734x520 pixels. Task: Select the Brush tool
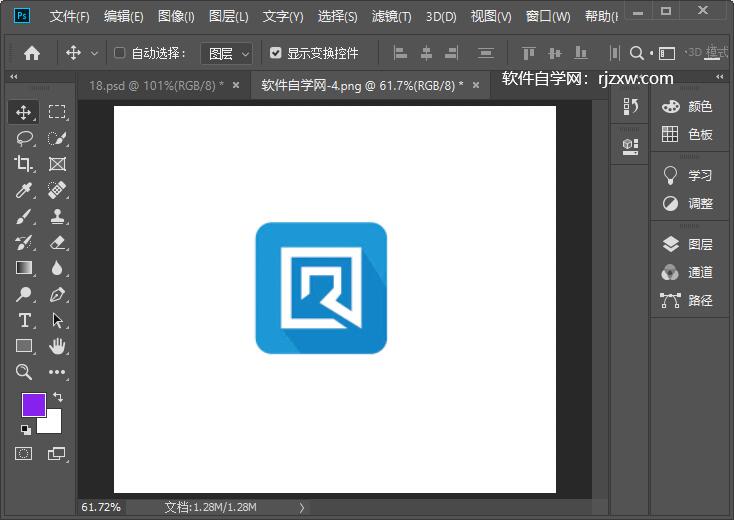point(23,216)
